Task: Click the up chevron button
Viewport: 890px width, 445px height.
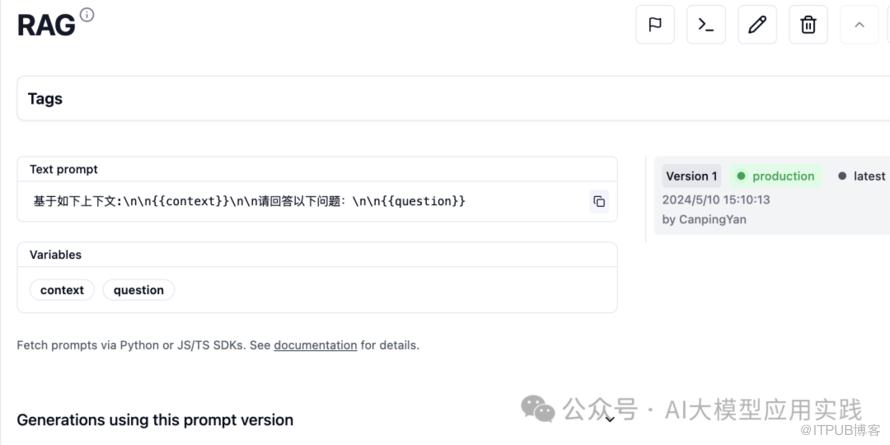Action: point(859,24)
